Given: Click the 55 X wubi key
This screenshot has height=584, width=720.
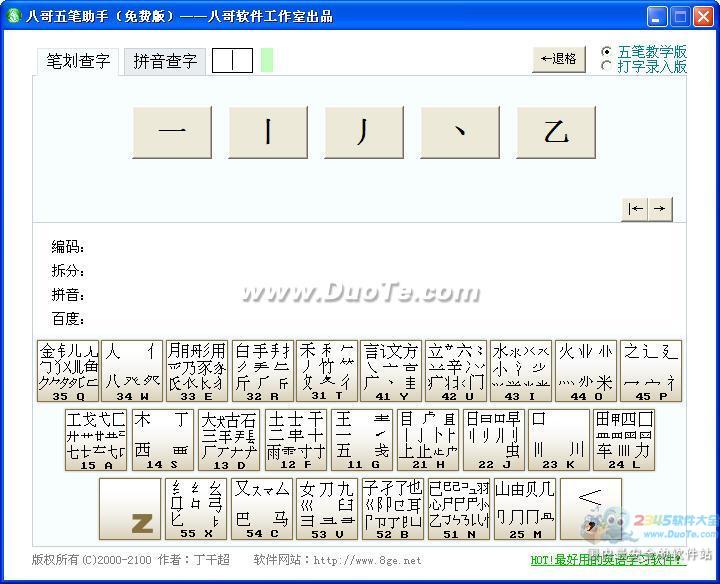Looking at the screenshot, I should (x=196, y=509).
